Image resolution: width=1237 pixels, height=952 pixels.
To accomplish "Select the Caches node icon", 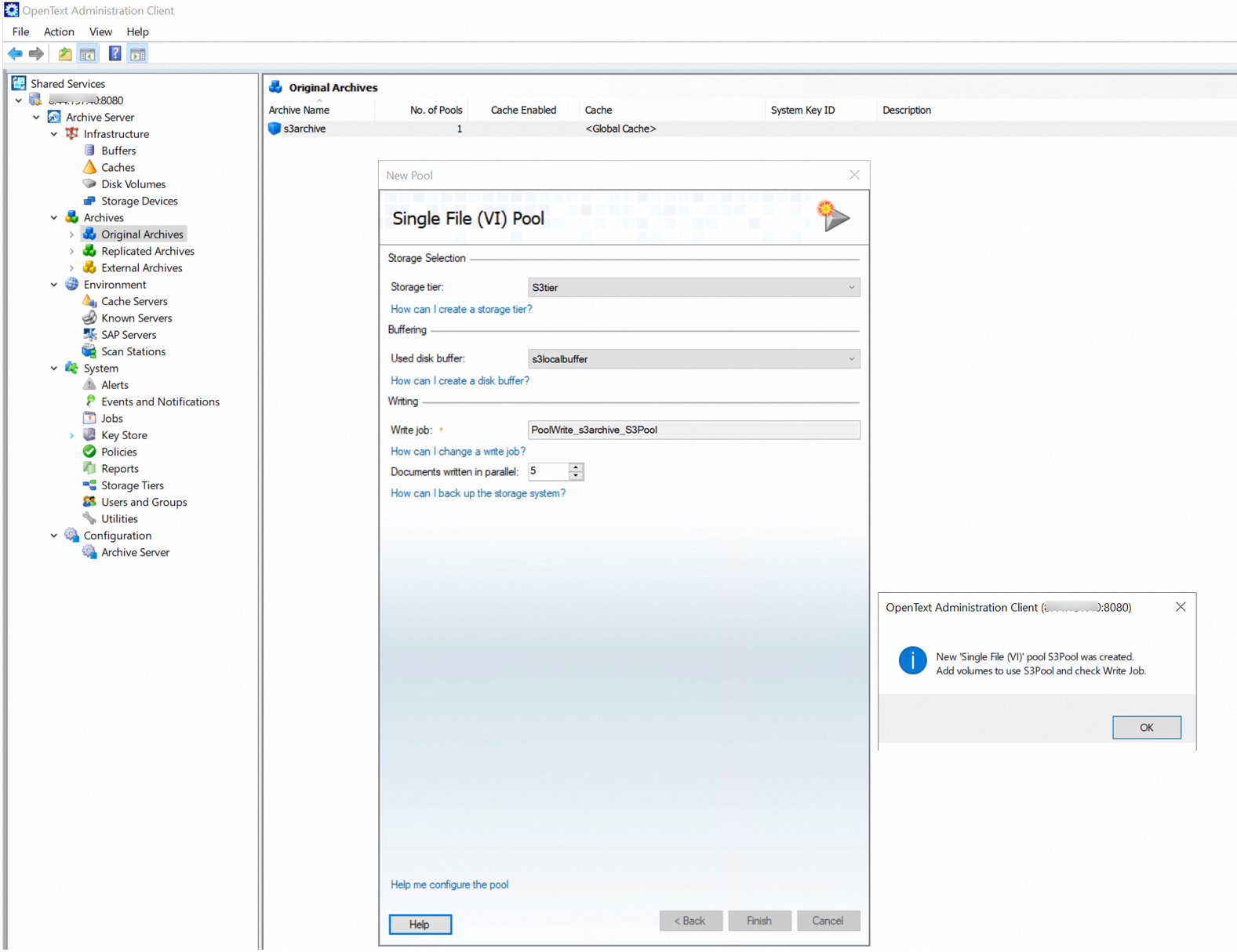I will (x=89, y=167).
